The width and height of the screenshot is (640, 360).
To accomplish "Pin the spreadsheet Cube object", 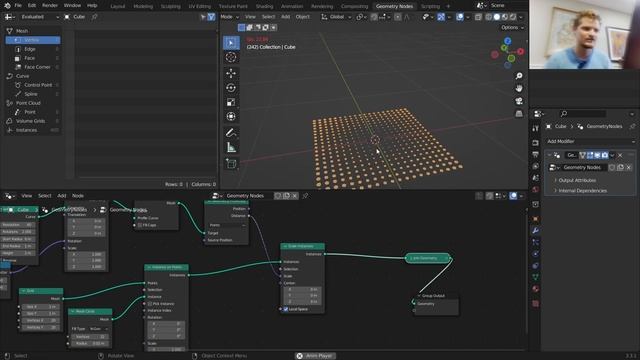I will click(x=95, y=17).
